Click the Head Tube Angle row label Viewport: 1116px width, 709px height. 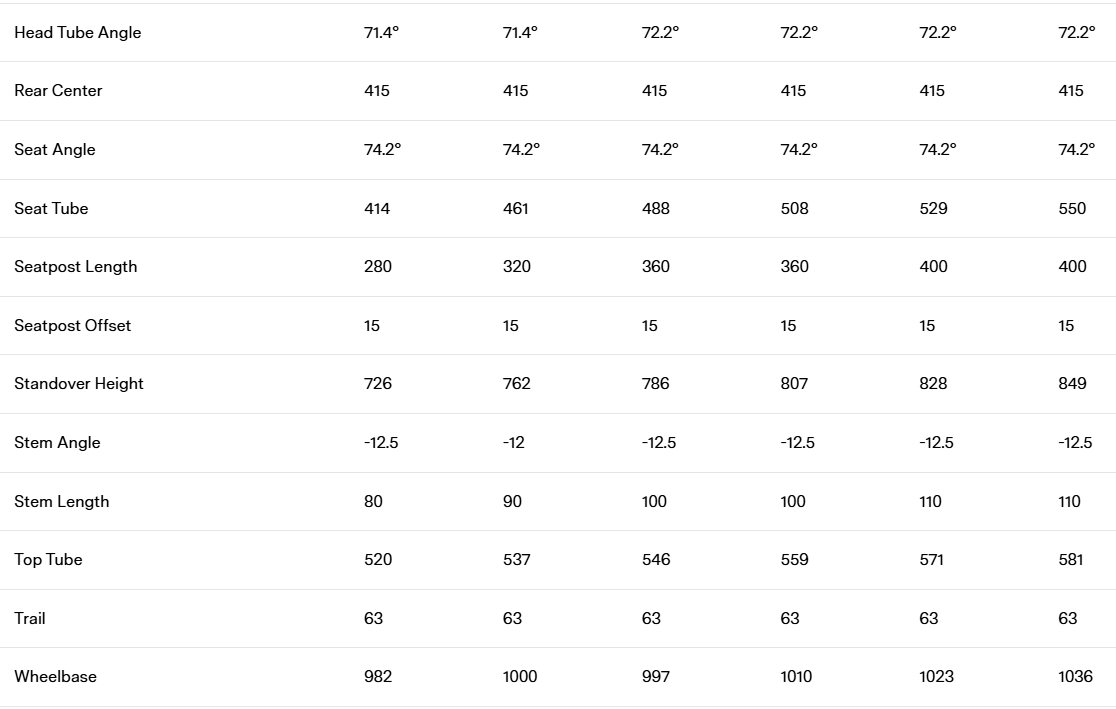tap(78, 32)
